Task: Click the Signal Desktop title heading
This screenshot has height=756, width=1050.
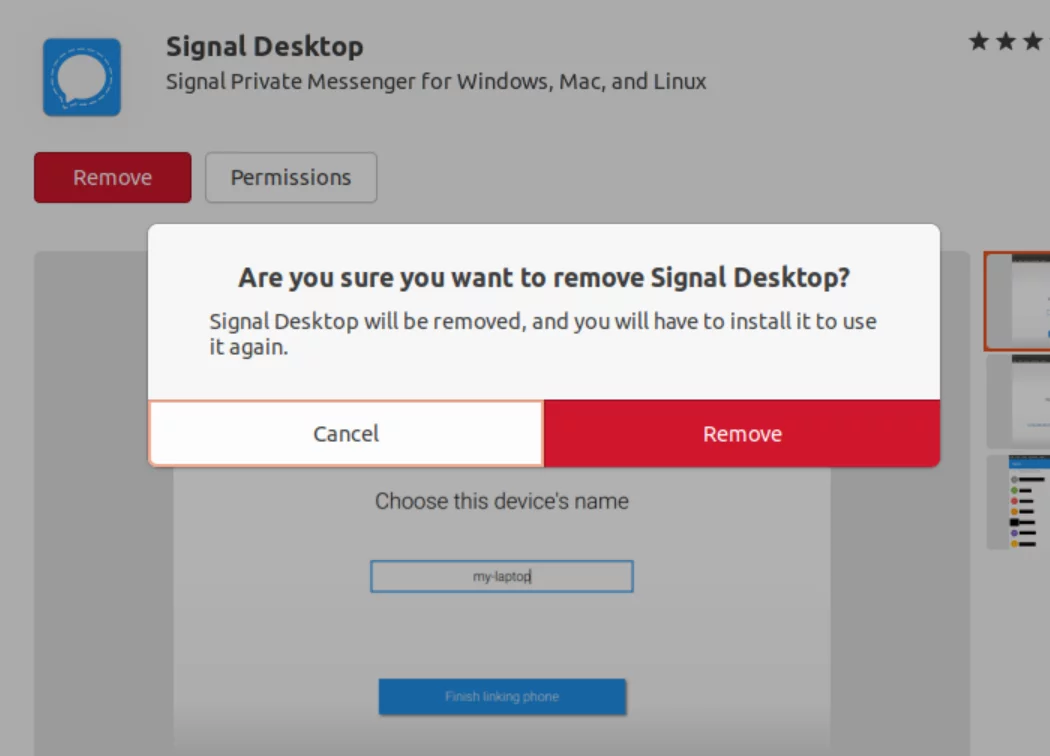Action: click(x=265, y=46)
